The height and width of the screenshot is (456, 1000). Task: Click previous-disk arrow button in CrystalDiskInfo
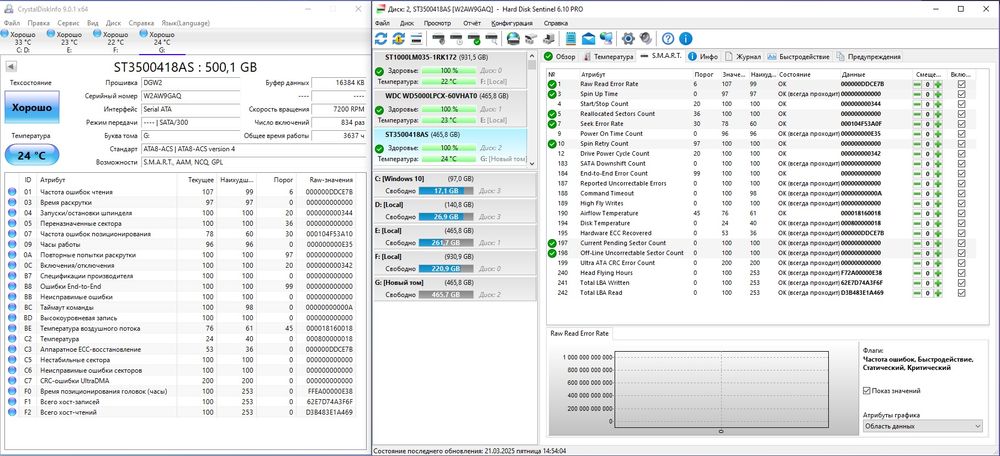tap(11, 67)
